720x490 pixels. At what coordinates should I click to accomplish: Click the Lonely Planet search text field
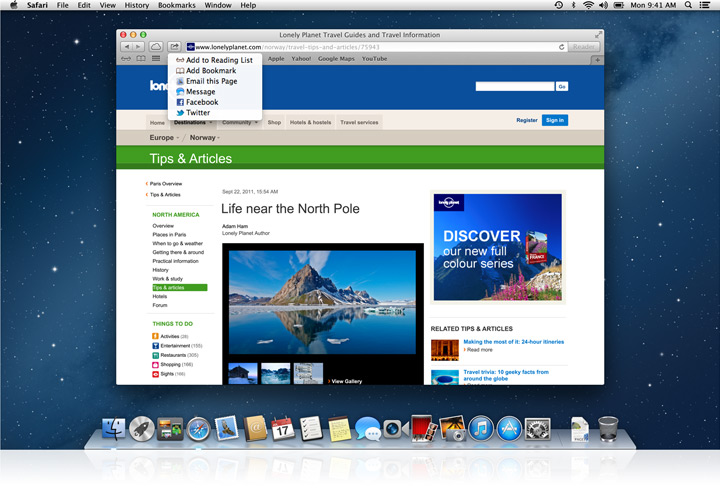tap(515, 87)
